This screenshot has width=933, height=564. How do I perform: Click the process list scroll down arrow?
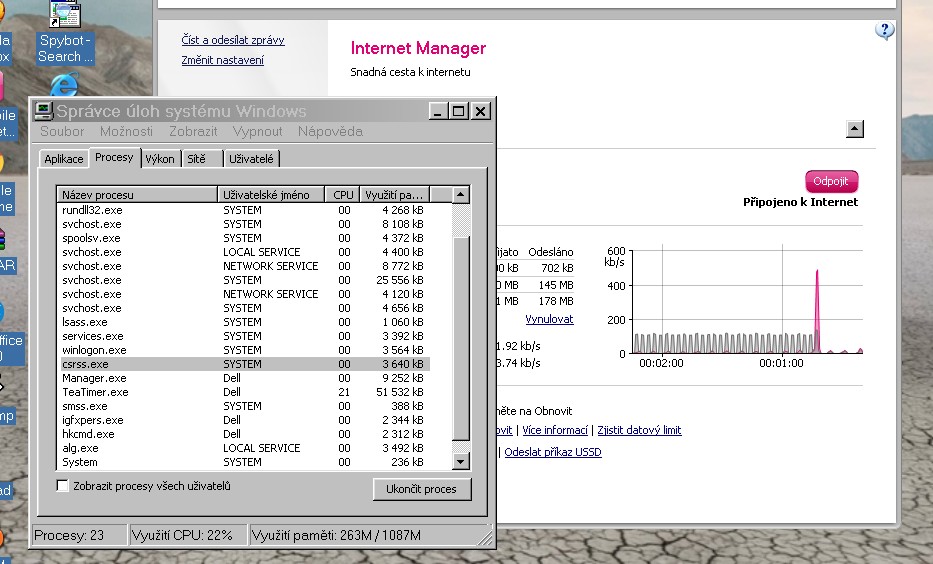pos(461,461)
